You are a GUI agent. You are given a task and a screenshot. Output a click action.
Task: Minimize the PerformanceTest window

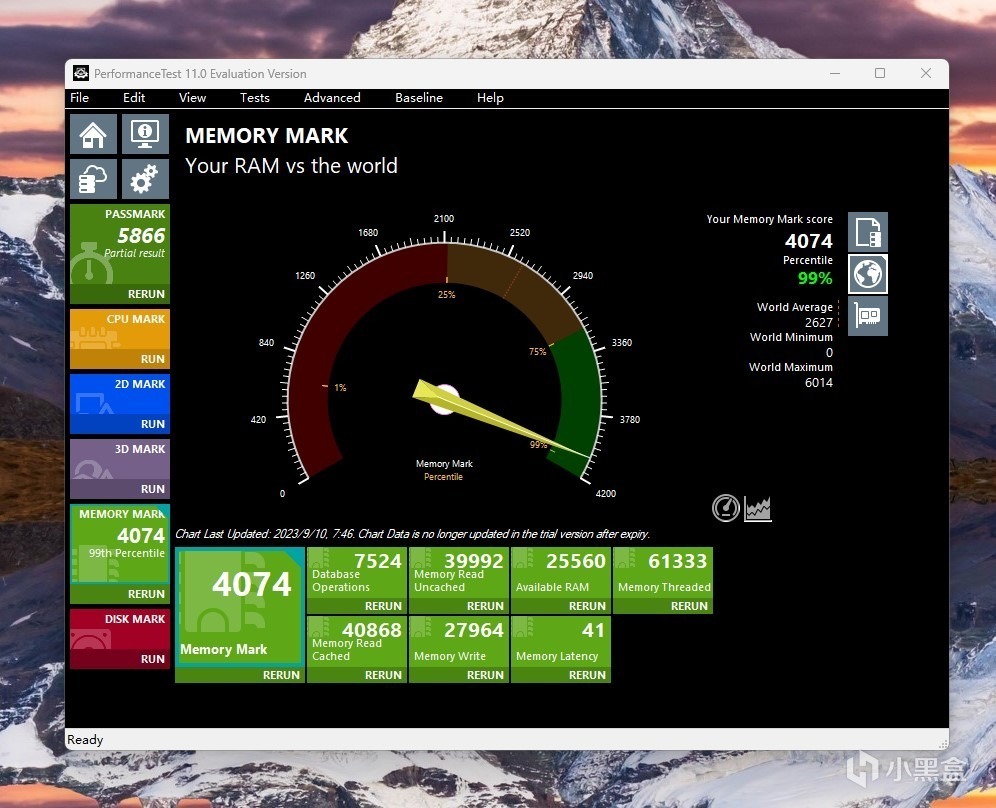pyautogui.click(x=835, y=74)
